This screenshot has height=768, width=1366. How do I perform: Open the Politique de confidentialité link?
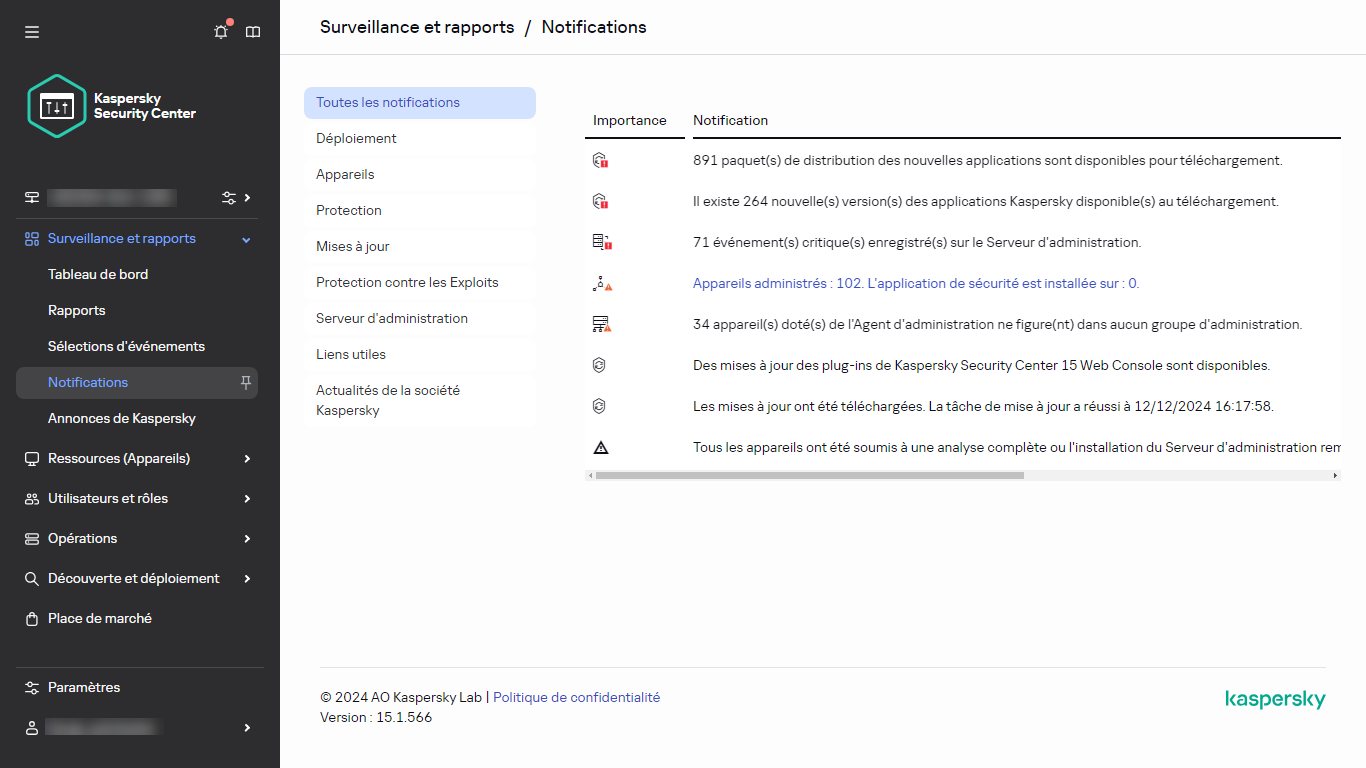[576, 697]
